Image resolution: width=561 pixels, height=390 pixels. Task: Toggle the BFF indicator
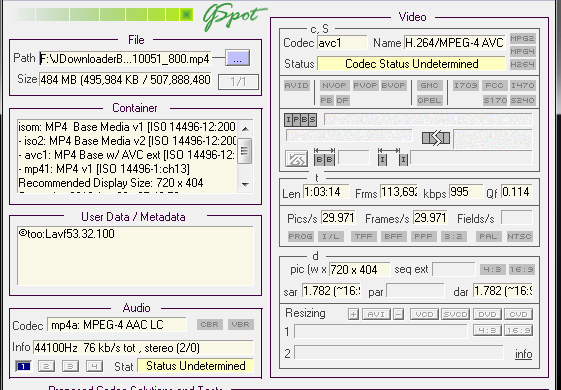[393, 237]
